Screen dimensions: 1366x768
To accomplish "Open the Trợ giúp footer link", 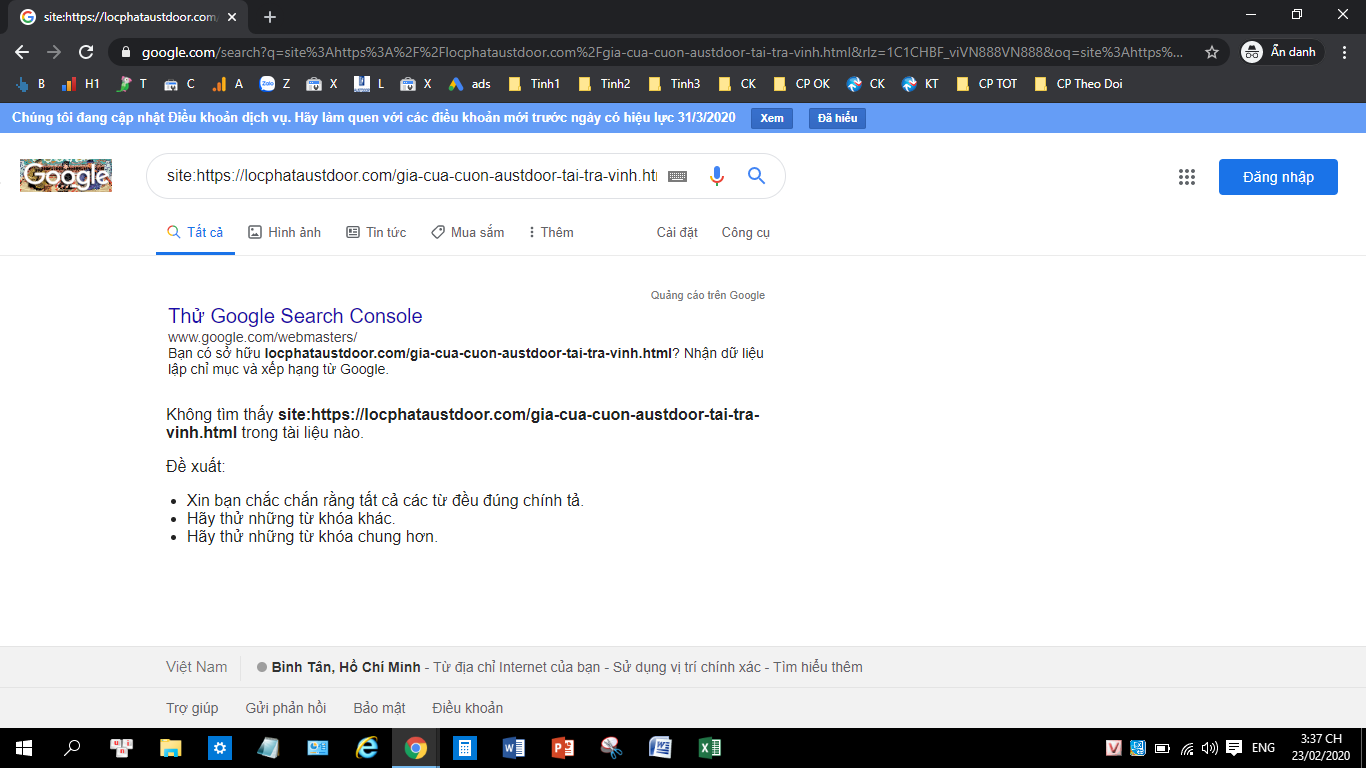I will click(x=192, y=708).
